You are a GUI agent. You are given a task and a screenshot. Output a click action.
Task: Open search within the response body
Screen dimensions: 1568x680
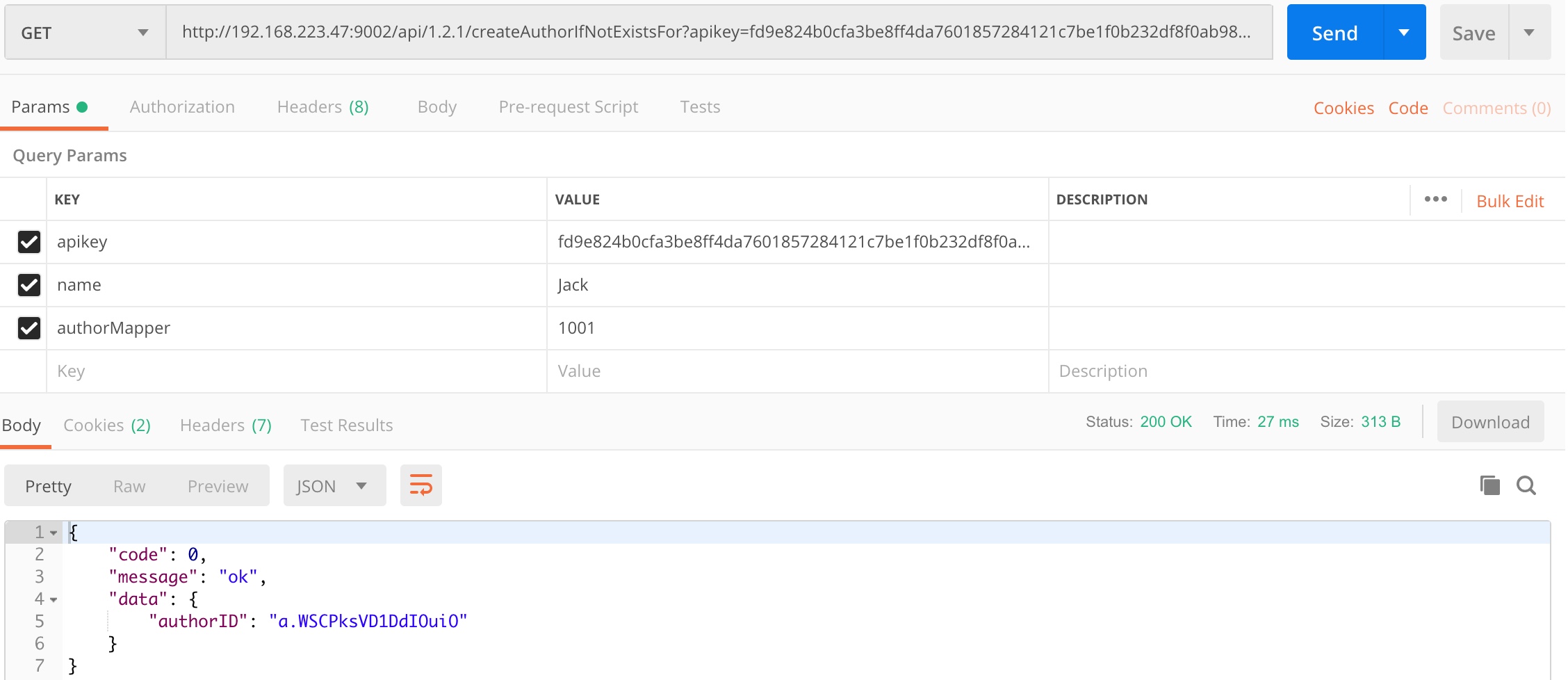[x=1526, y=485]
